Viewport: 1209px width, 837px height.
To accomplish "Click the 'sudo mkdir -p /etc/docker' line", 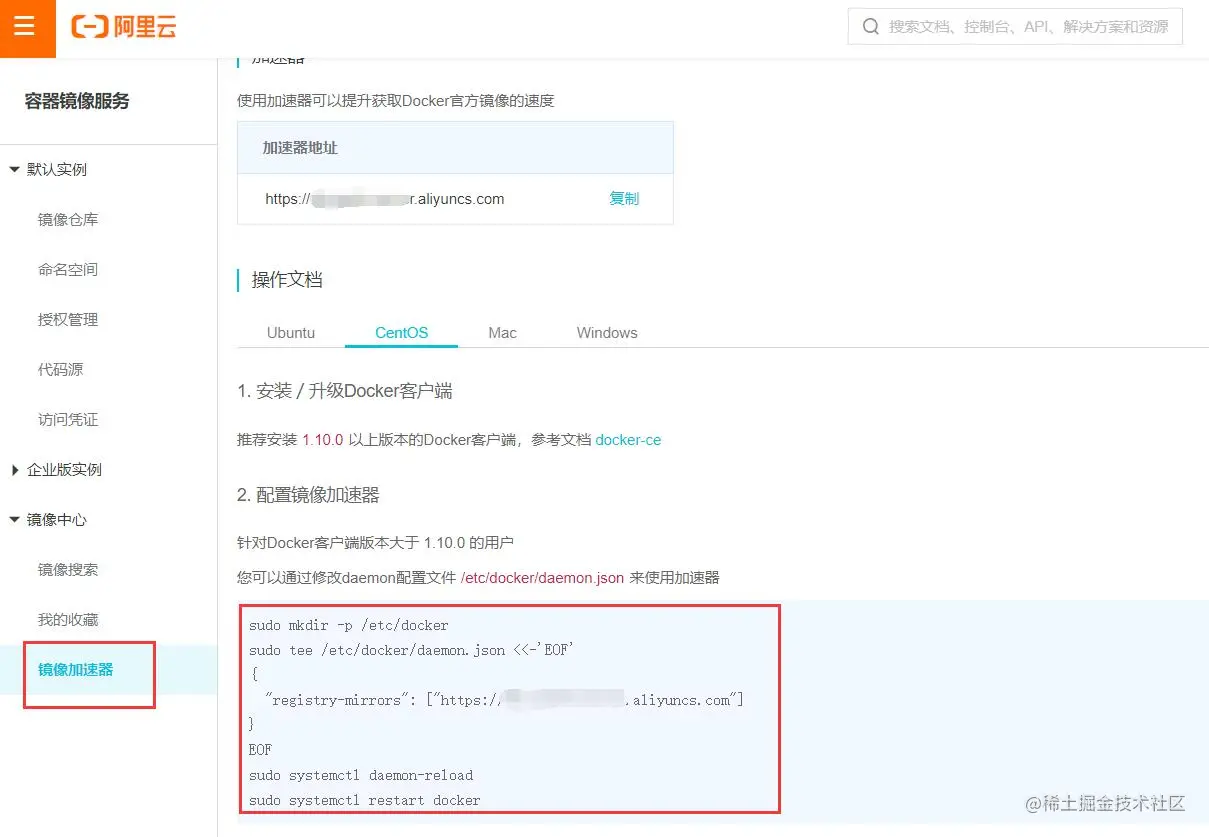I will [x=349, y=626].
